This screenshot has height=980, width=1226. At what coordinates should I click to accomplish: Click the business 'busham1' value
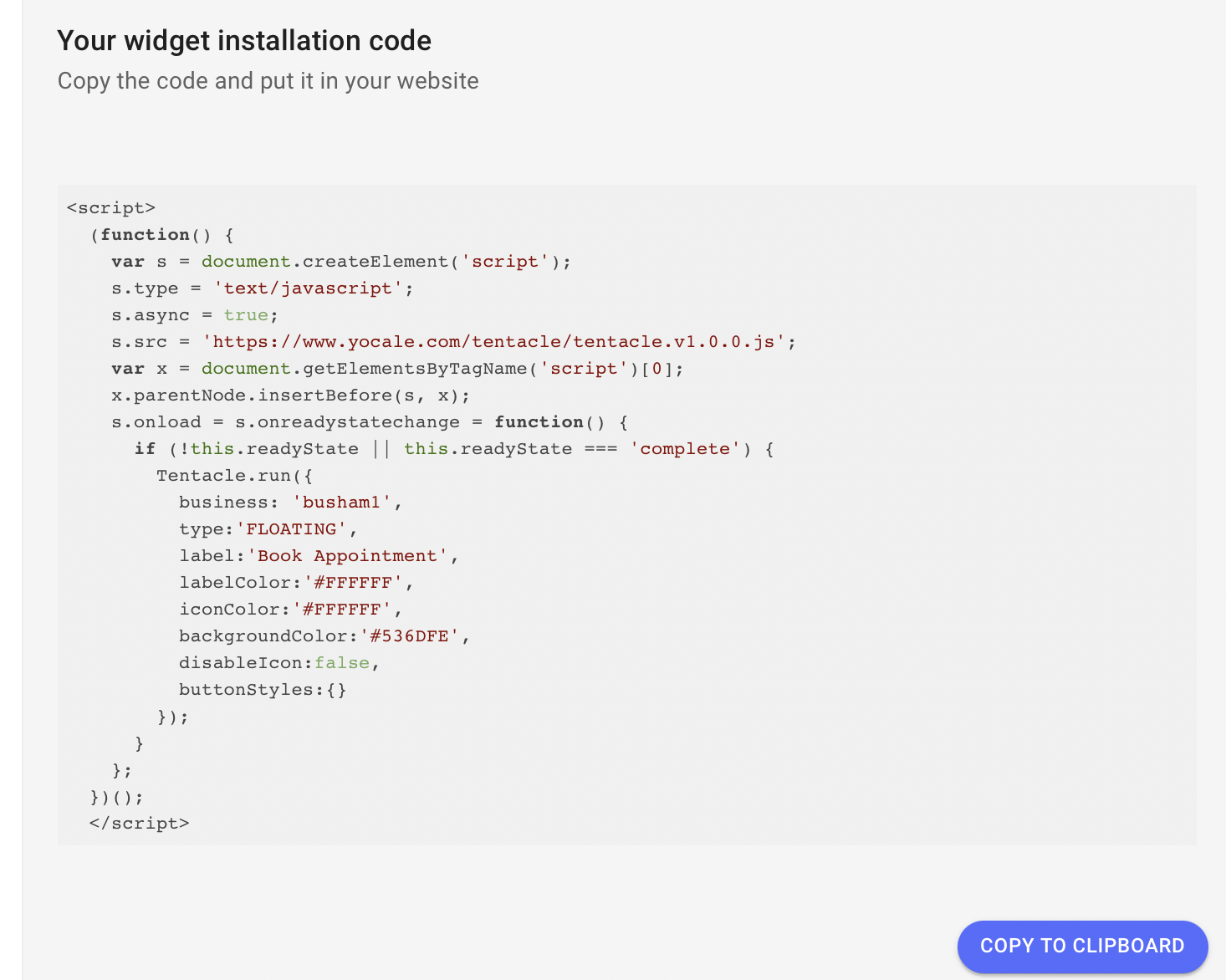341,503
